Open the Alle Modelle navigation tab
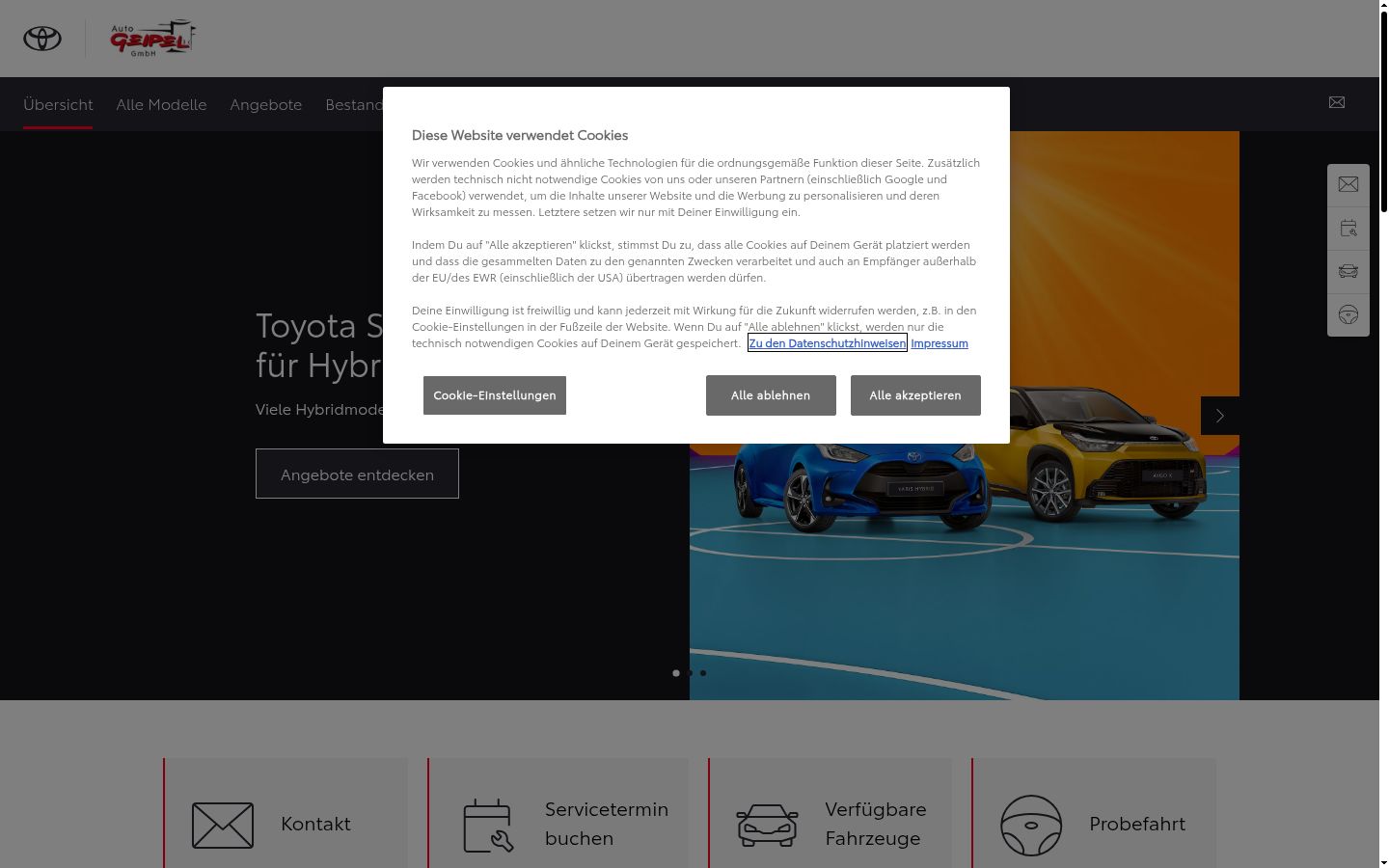This screenshot has height=868, width=1389. coord(161,104)
